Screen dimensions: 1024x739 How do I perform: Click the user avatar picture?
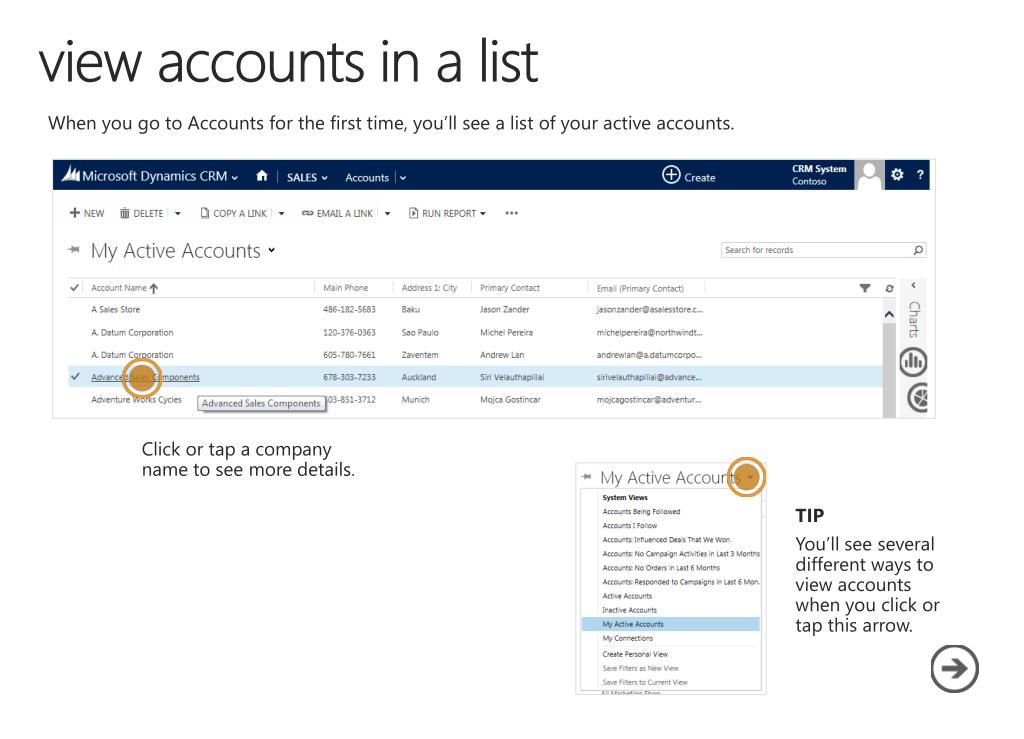click(869, 175)
